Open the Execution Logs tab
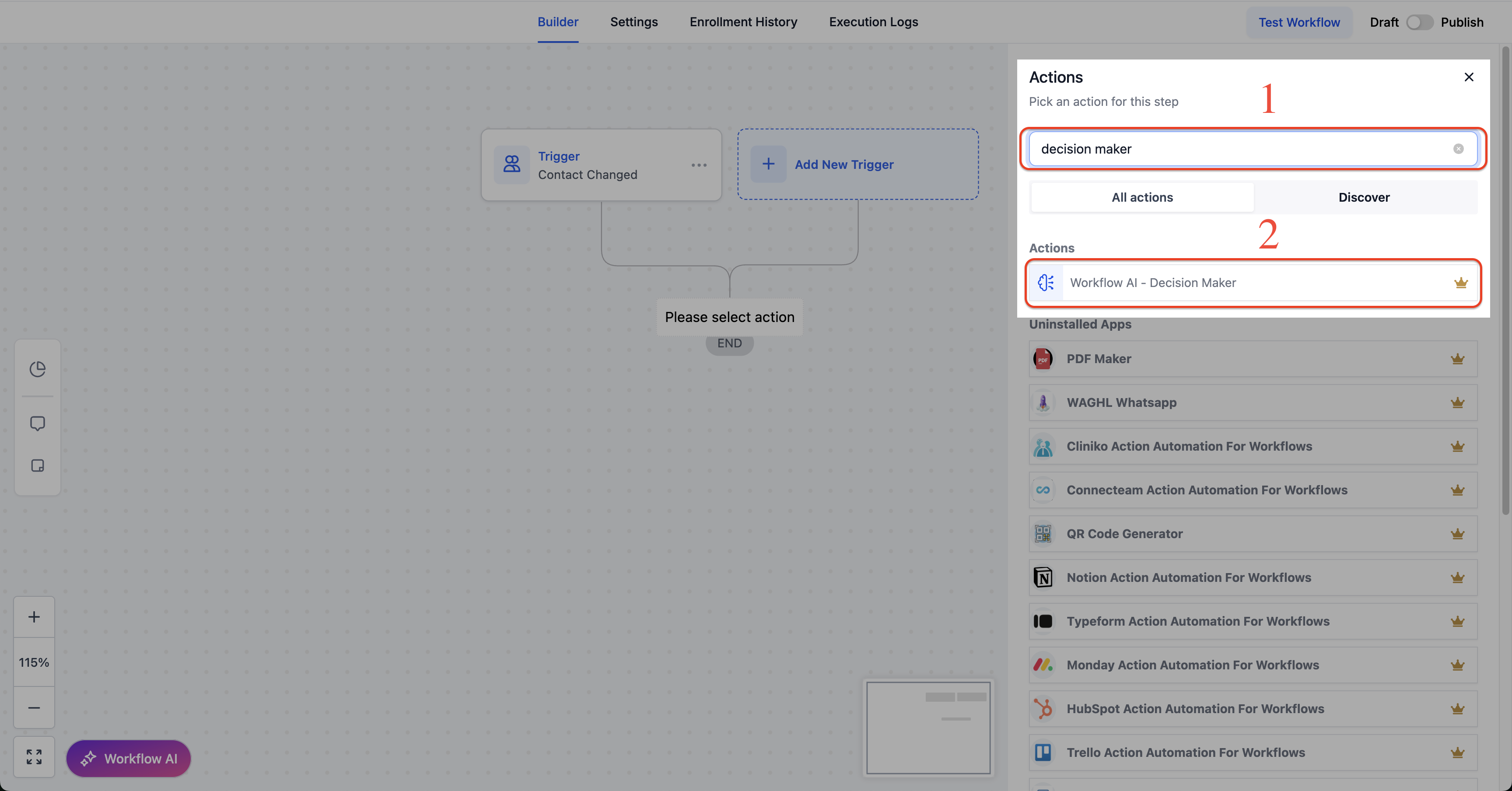 point(873,22)
